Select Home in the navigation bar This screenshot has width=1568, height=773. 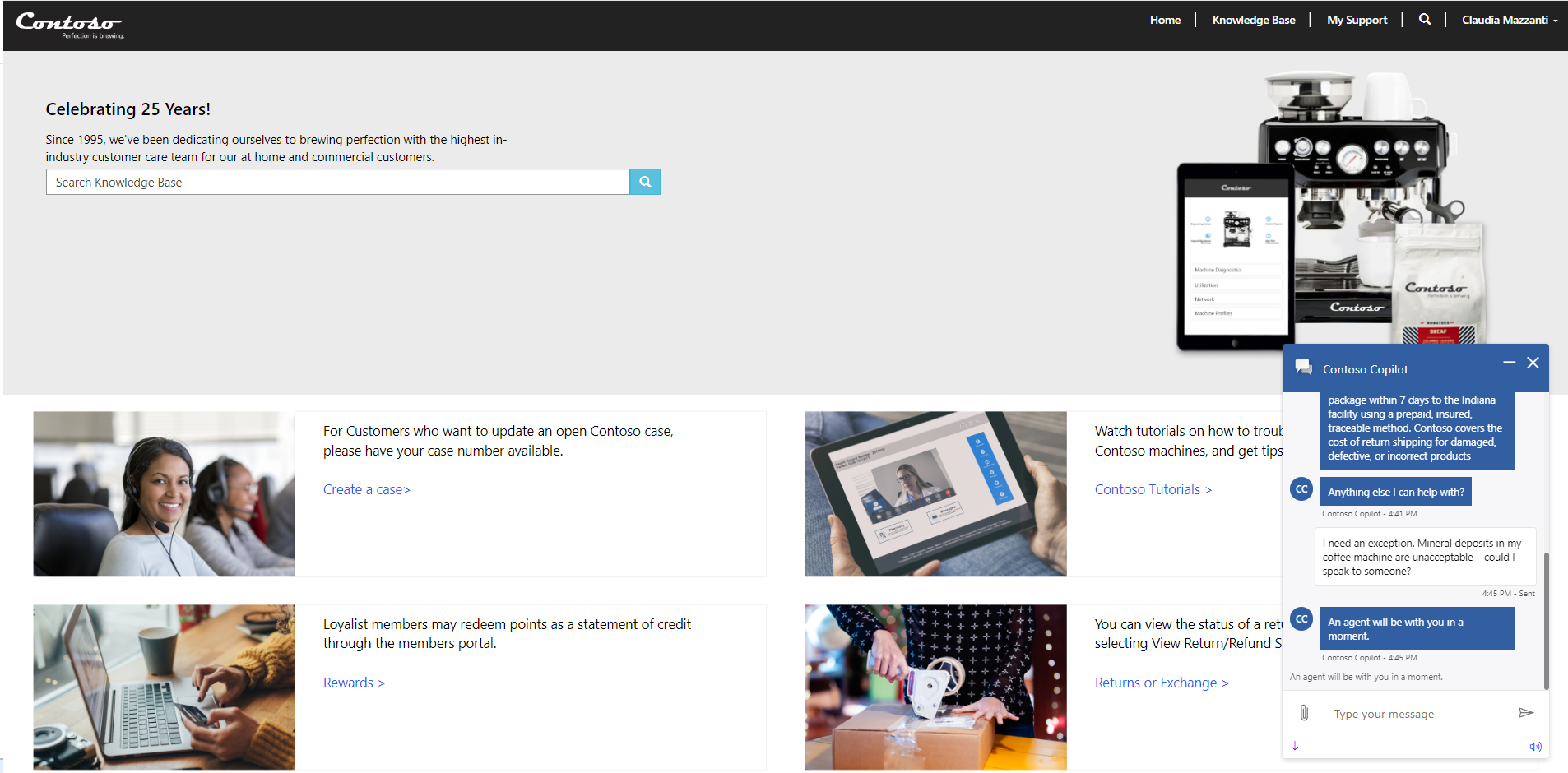tap(1165, 19)
